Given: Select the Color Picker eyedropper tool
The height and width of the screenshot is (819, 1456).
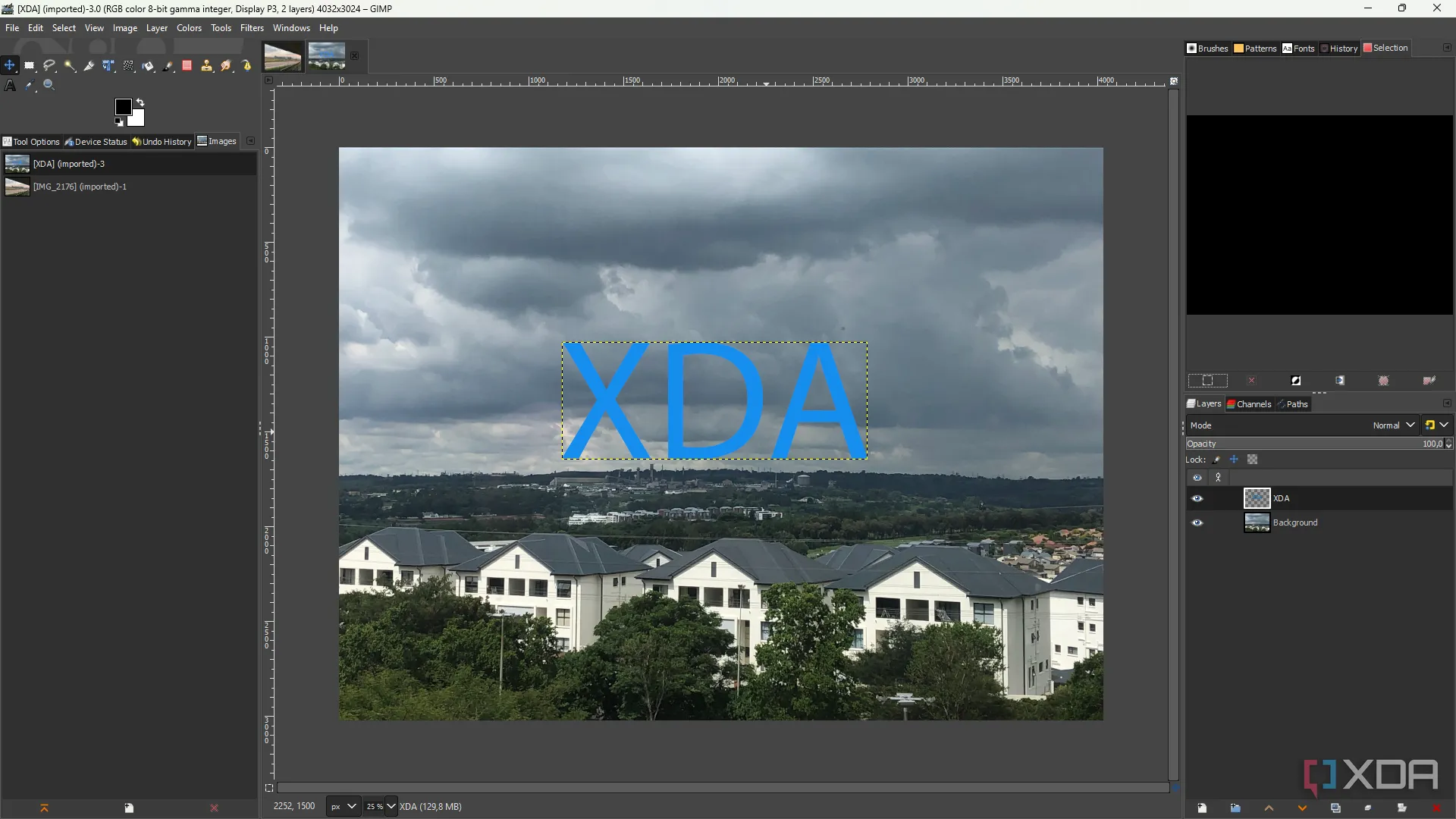Looking at the screenshot, I should [x=30, y=86].
